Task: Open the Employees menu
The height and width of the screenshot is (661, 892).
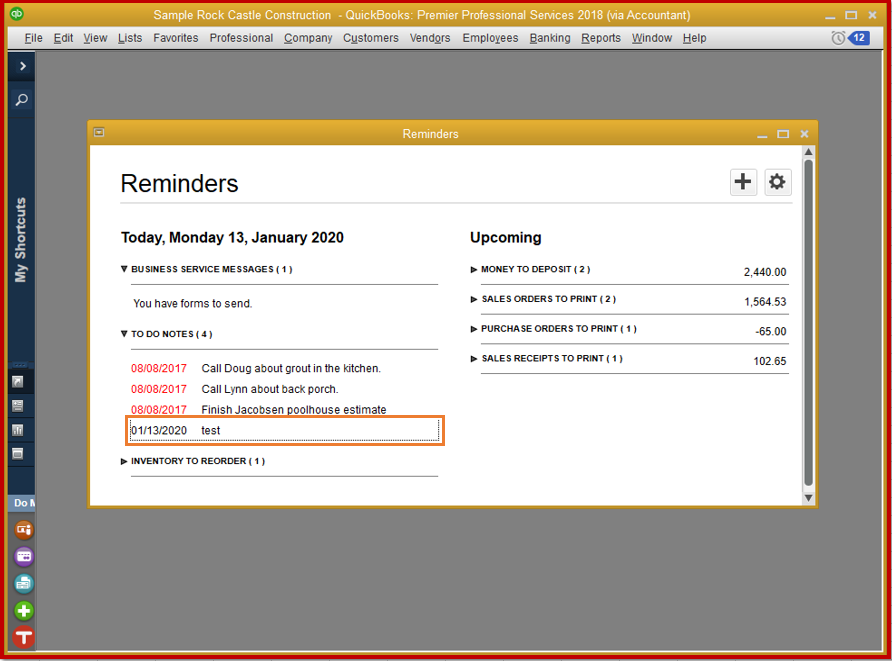Action: tap(490, 38)
